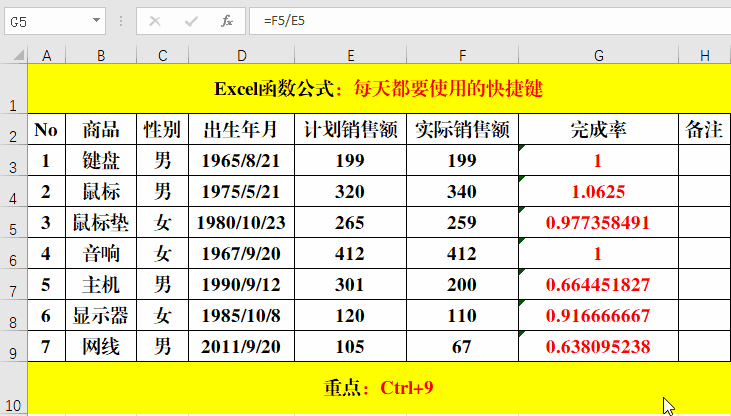Select the cell containing '网线'
This screenshot has width=731, height=416.
101,347
